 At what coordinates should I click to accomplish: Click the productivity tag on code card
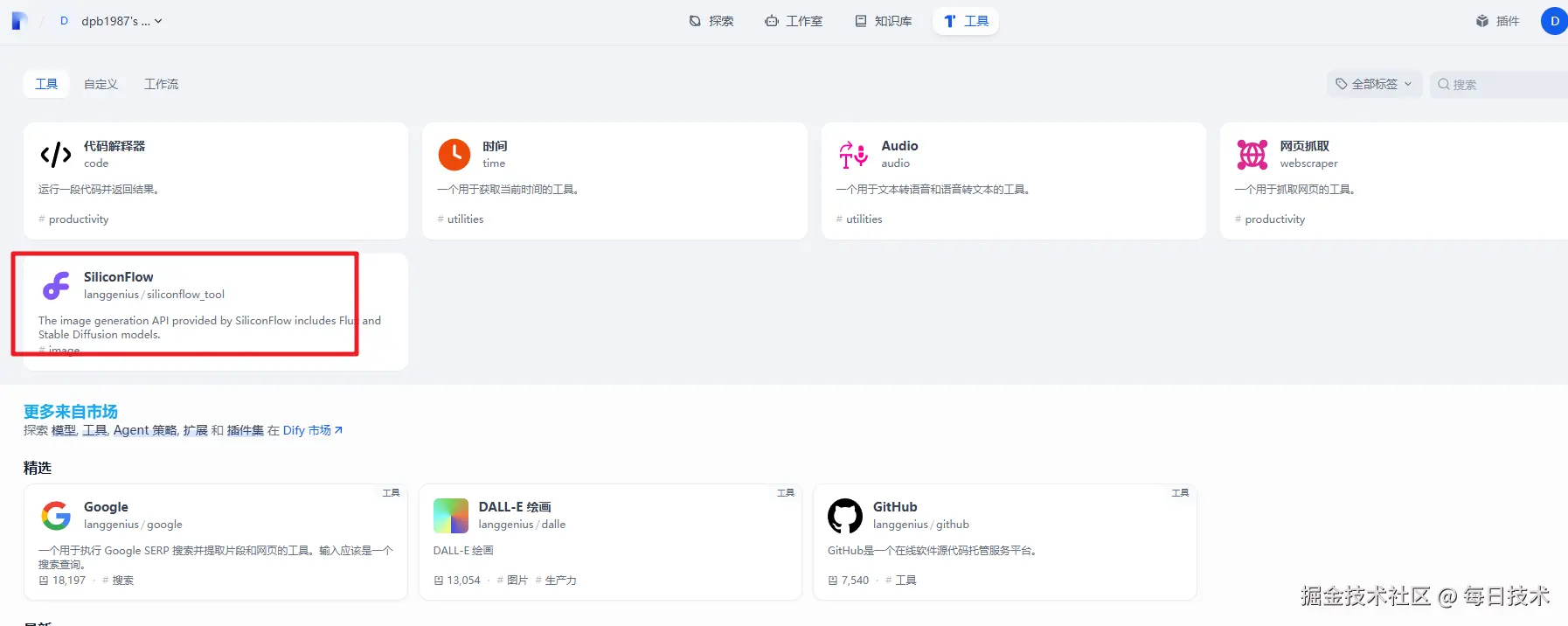(x=73, y=219)
